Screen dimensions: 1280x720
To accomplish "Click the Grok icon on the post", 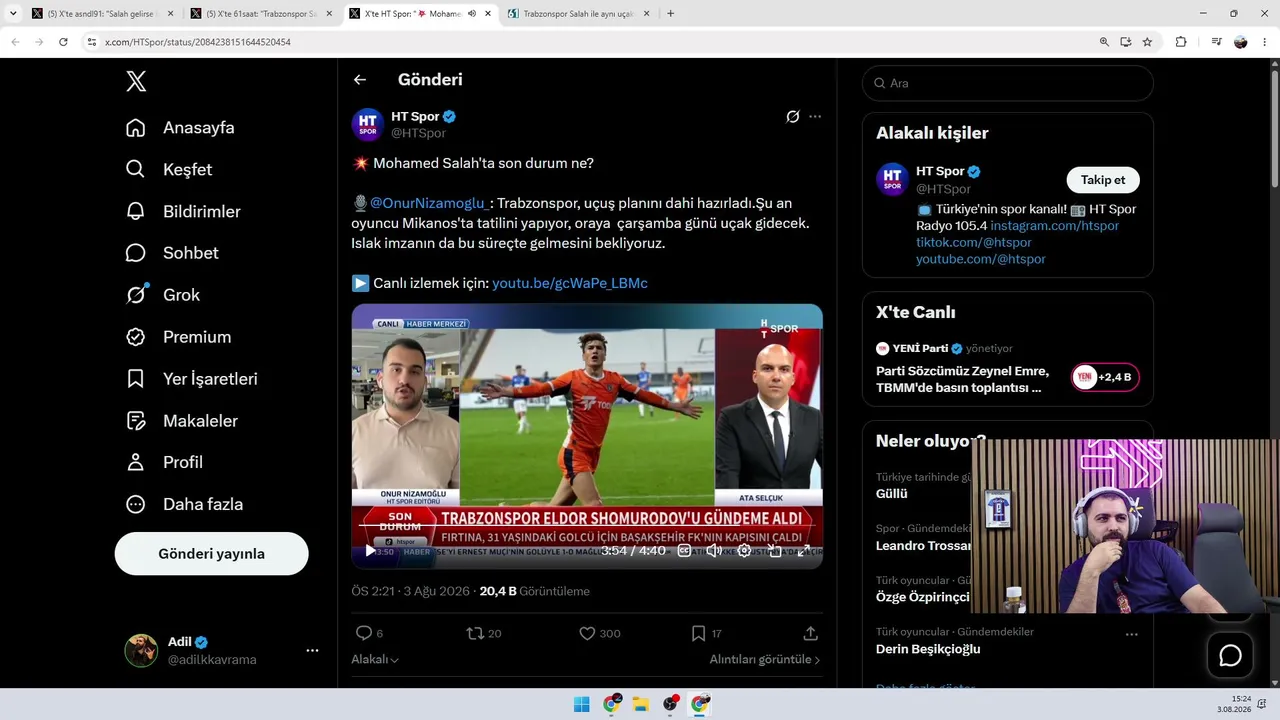I will coord(793,117).
